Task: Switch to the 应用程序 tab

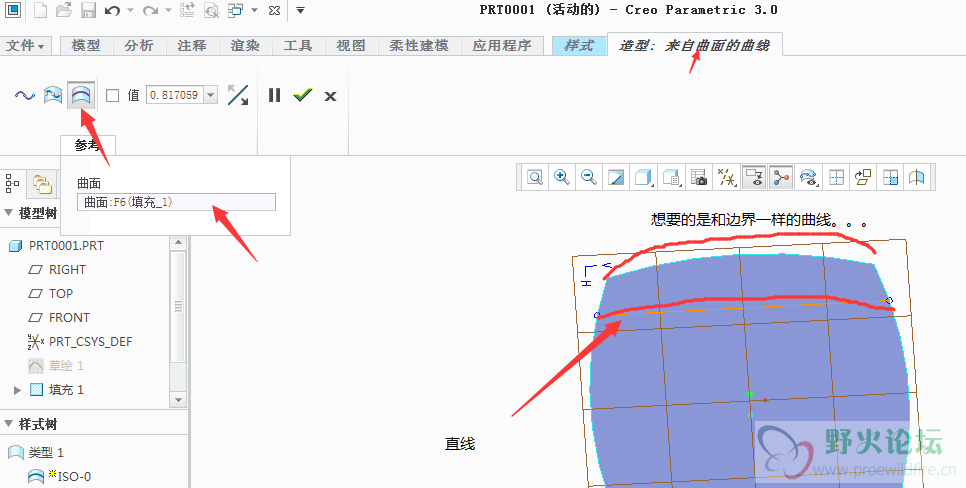Action: click(502, 46)
